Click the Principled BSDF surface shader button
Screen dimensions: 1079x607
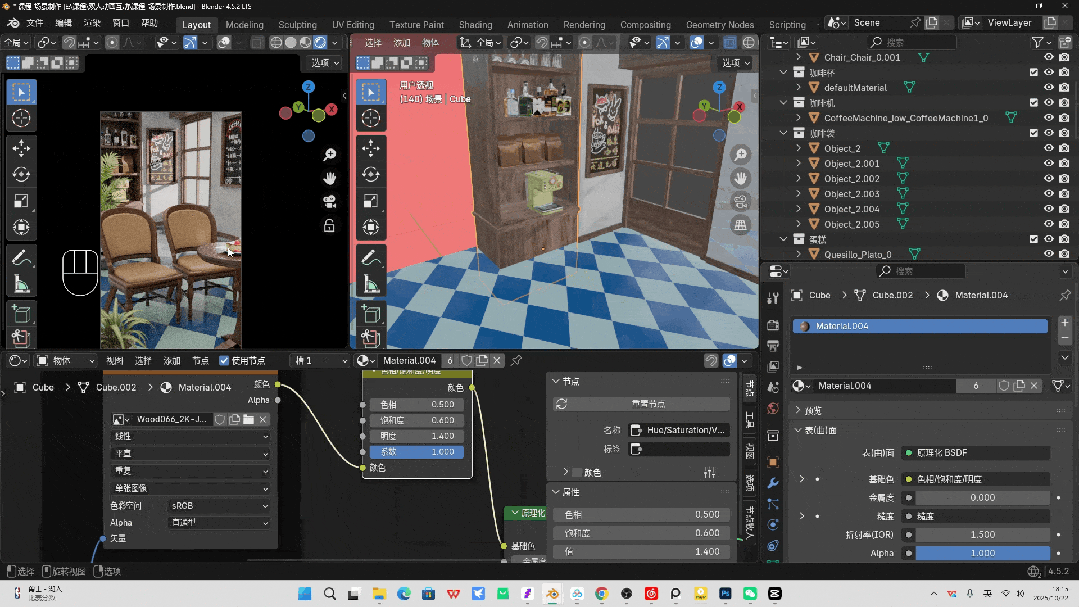pos(975,453)
